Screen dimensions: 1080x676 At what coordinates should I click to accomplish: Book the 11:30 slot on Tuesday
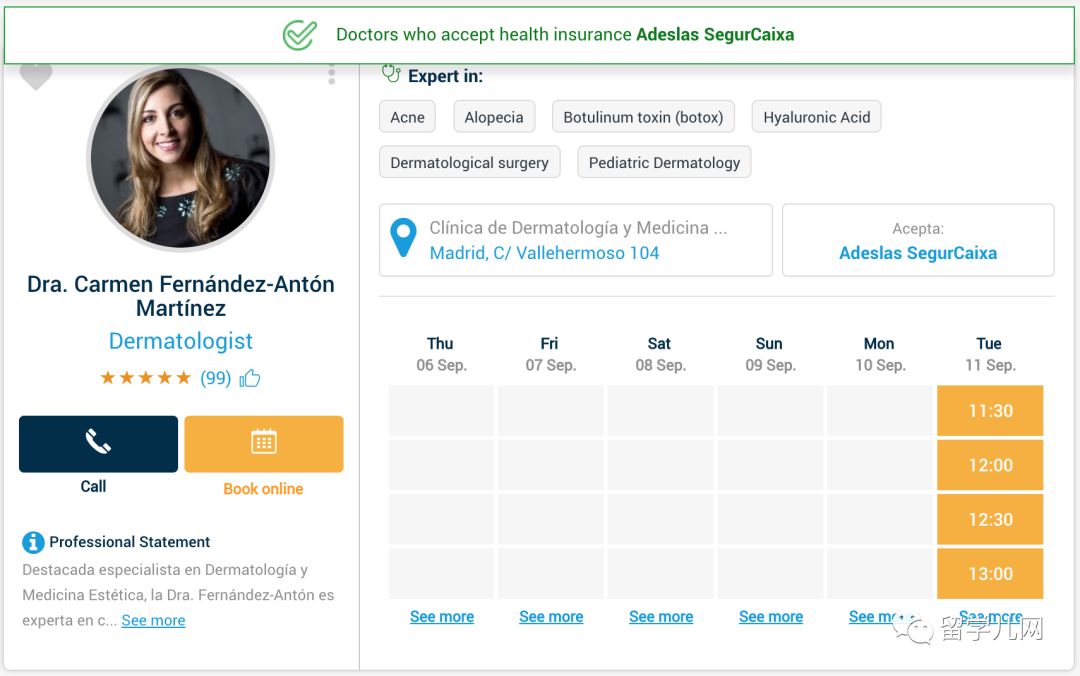click(990, 411)
